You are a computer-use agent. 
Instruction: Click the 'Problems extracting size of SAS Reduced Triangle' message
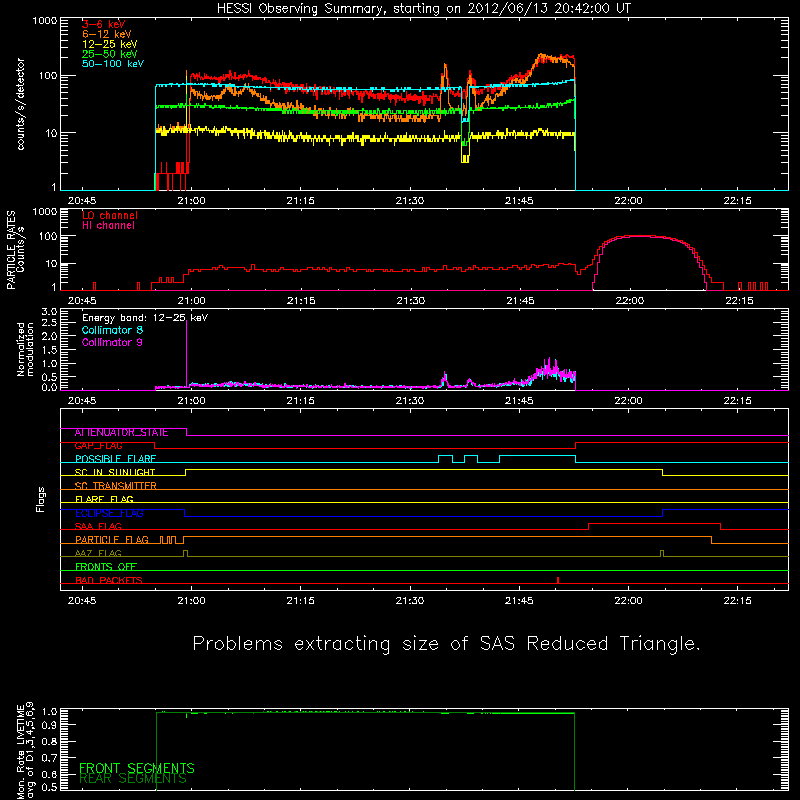tap(446, 644)
